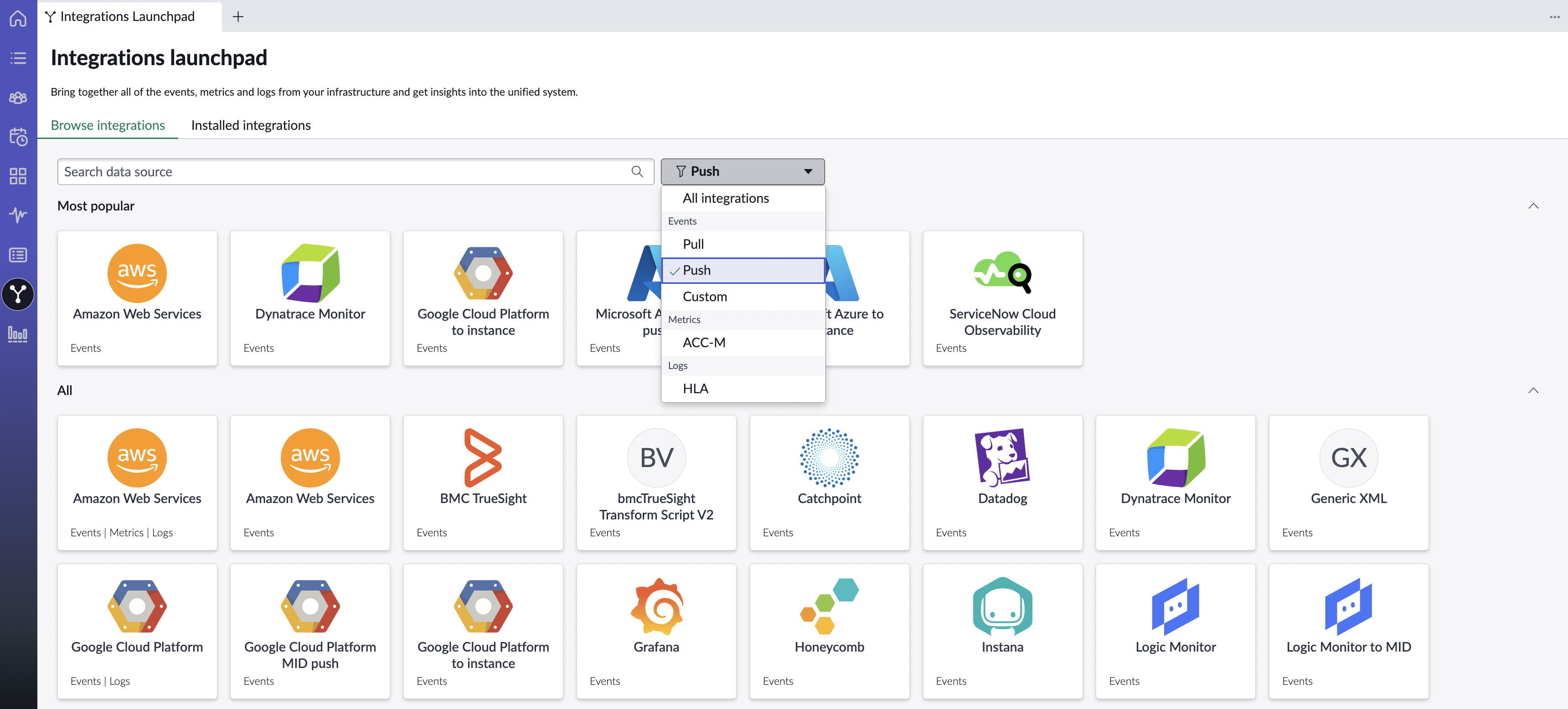Open the pulse monitoring sidebar icon
Screen dimensions: 1568x709
coord(18,215)
